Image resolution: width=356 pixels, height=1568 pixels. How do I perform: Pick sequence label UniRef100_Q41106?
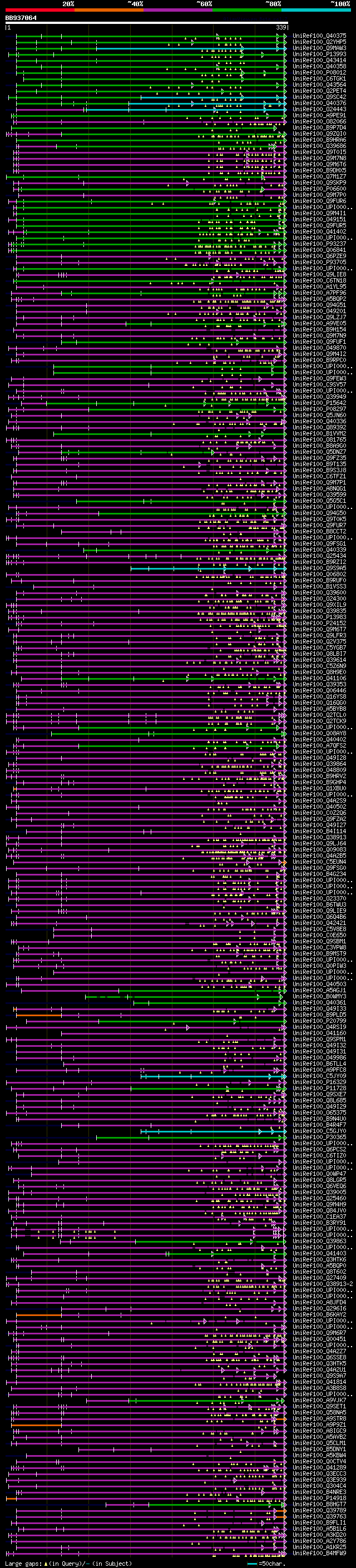pyautogui.click(x=319, y=678)
